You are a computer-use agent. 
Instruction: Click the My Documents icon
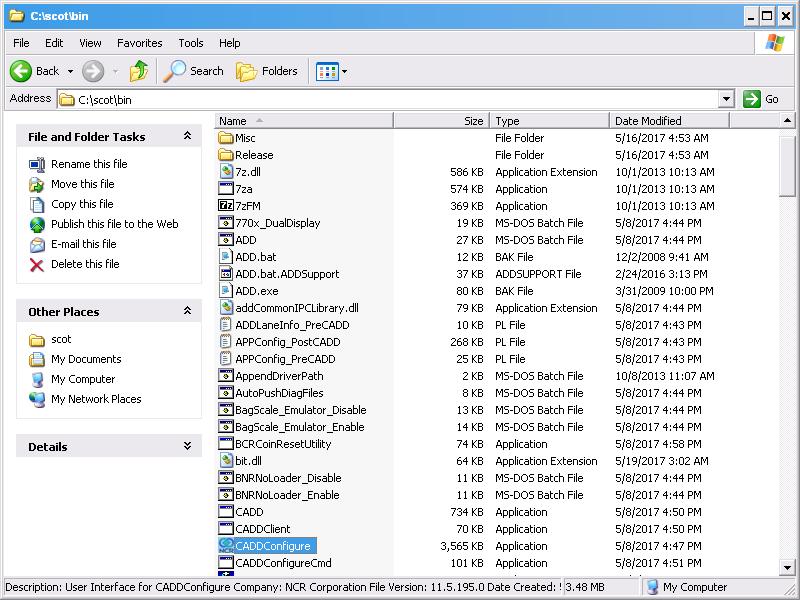(x=37, y=359)
